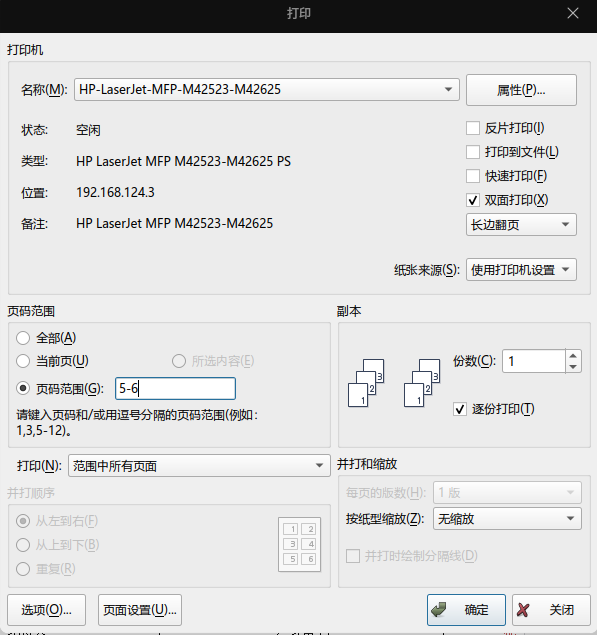Select the 全部(A) radio button
The width and height of the screenshot is (597, 635).
click(23, 338)
